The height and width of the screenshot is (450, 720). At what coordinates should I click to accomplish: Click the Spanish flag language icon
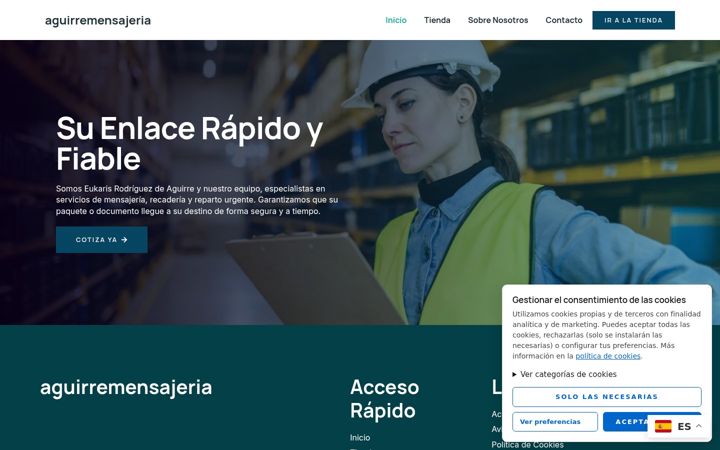663,427
